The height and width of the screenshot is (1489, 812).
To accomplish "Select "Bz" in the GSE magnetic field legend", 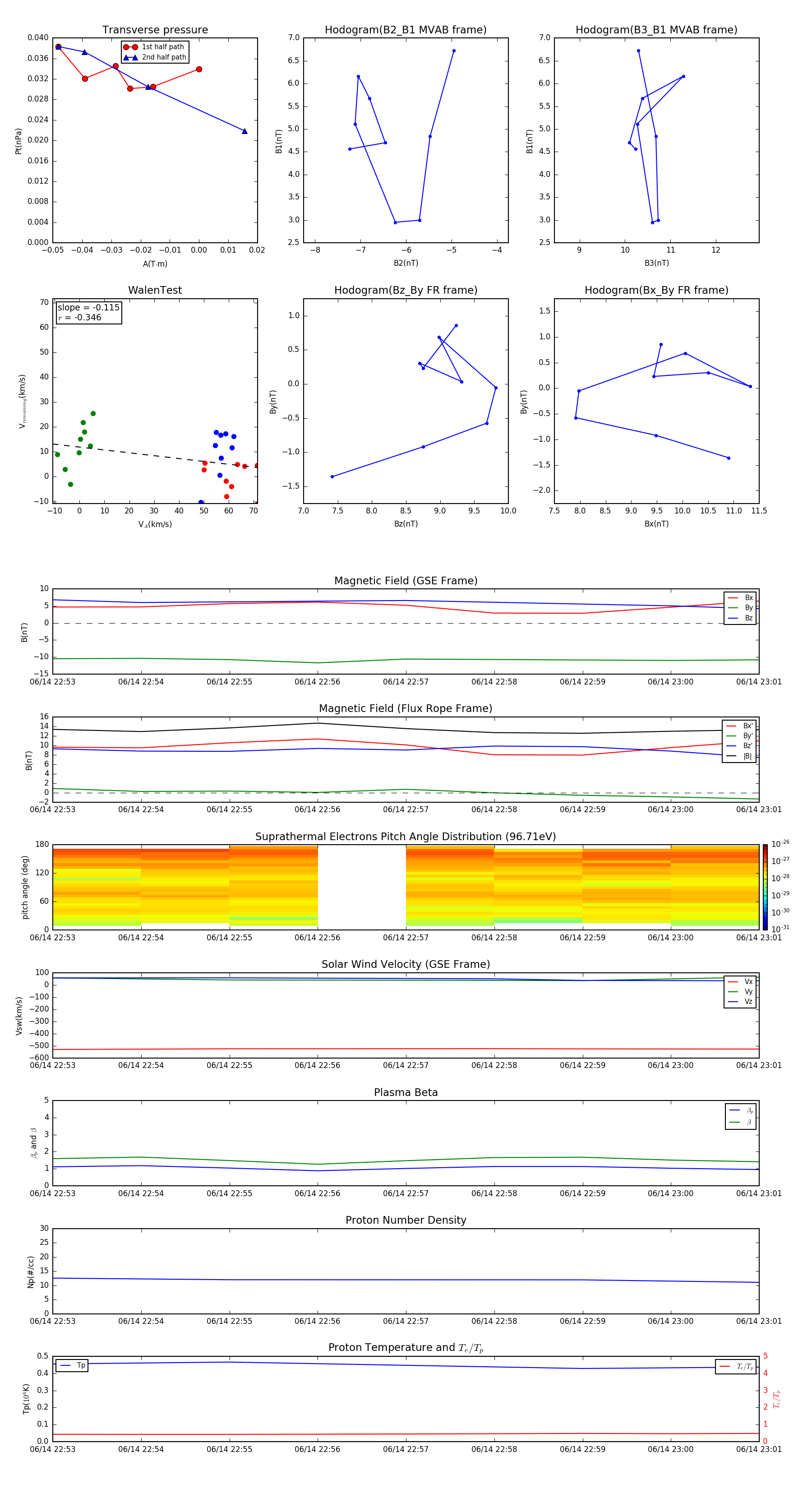I will coord(740,618).
